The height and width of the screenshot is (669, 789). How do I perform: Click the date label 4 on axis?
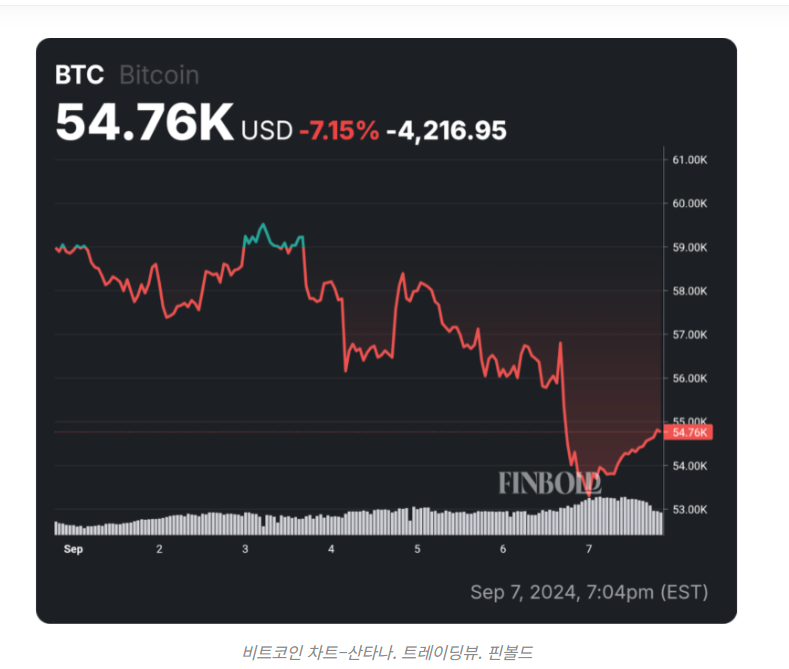click(x=331, y=549)
